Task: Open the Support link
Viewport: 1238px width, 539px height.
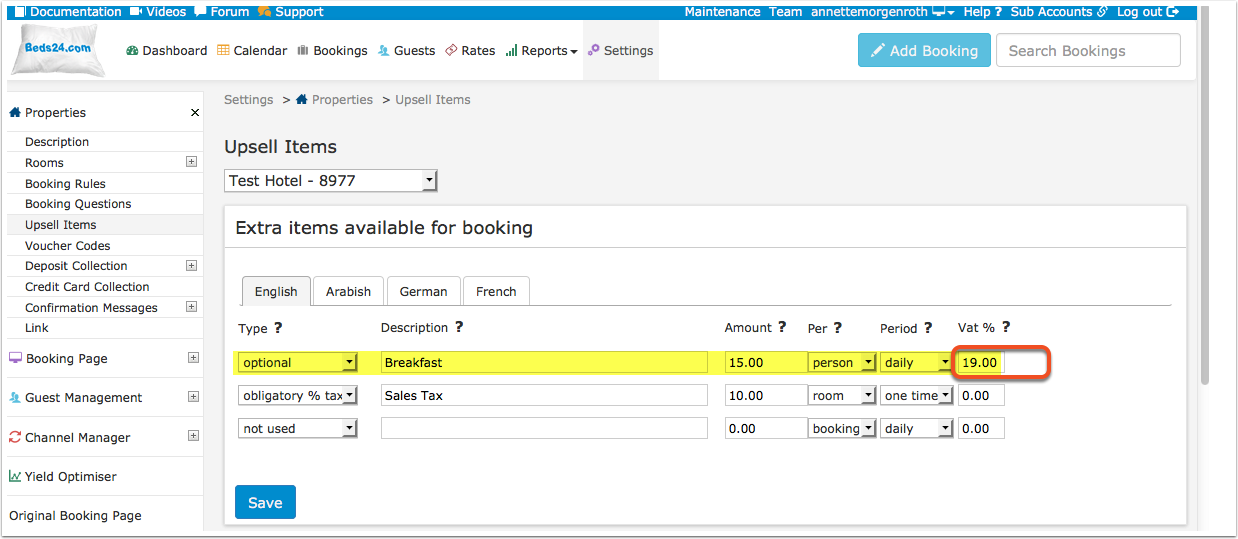Action: [290, 12]
